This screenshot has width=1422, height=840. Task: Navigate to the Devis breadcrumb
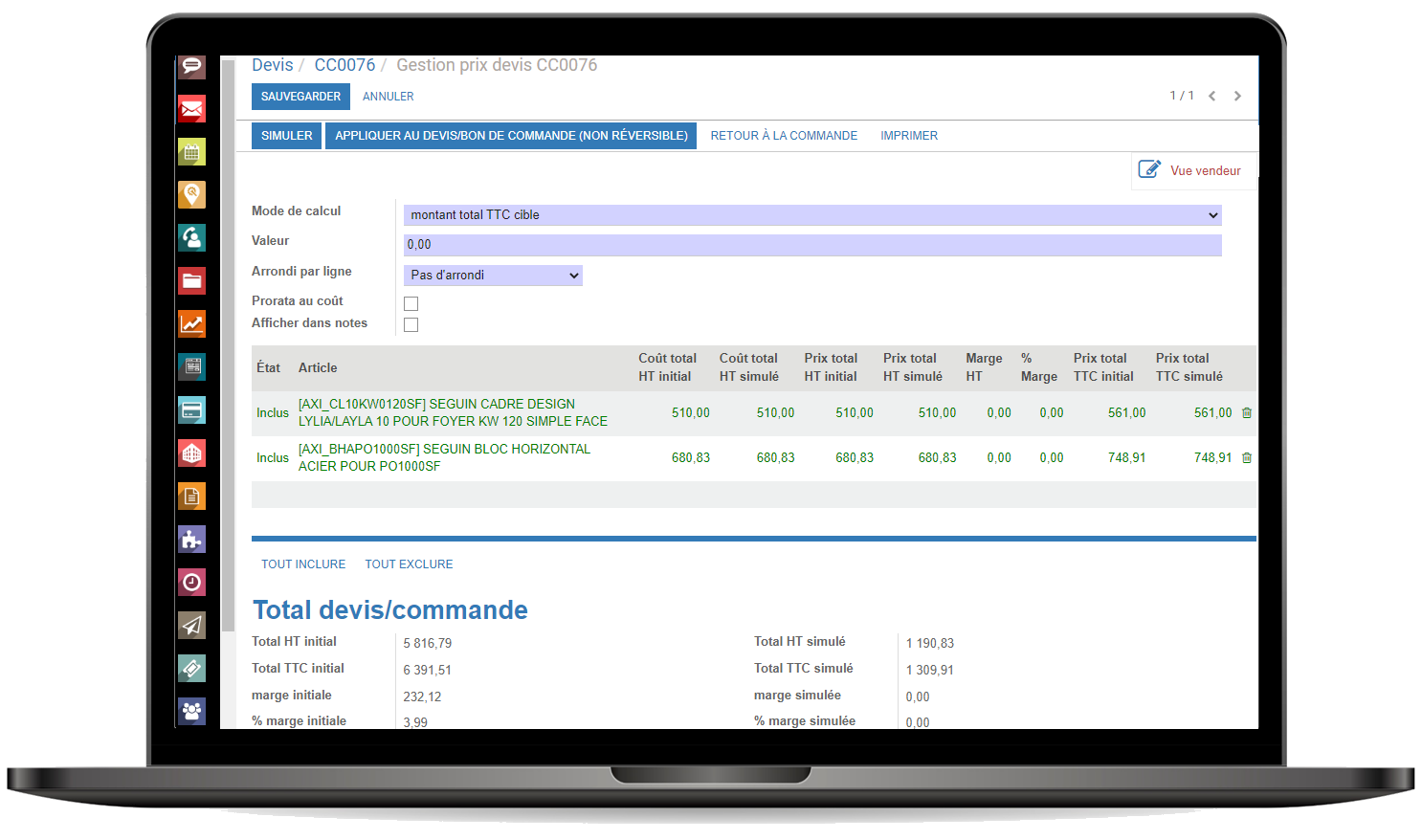coord(273,65)
